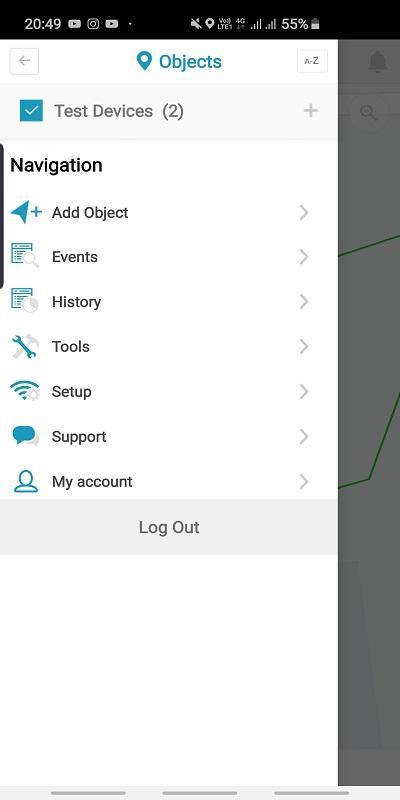This screenshot has width=400, height=800.
Task: Click the Objects location pin icon
Action: [144, 61]
